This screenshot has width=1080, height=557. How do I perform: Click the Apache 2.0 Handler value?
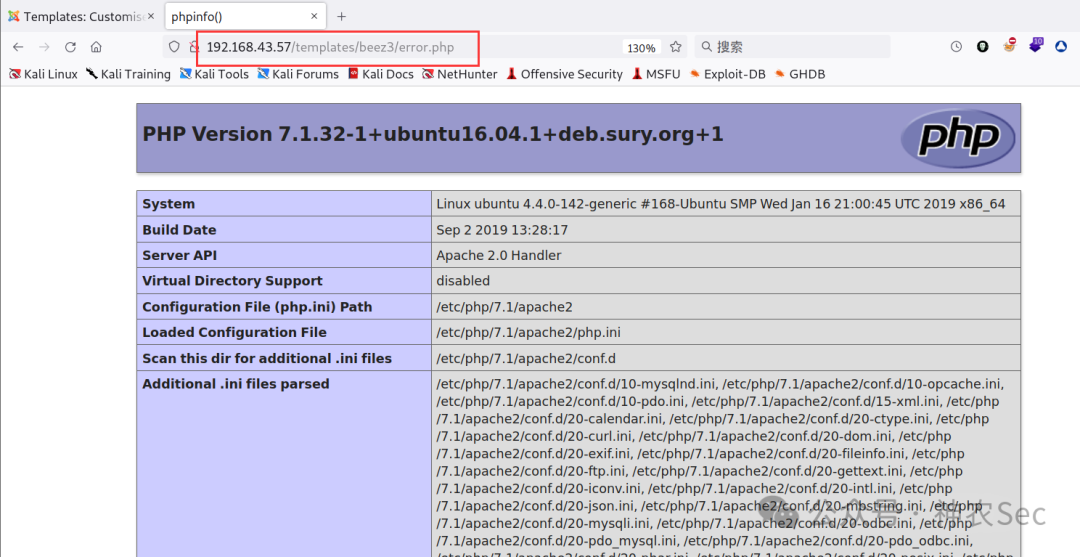499,255
